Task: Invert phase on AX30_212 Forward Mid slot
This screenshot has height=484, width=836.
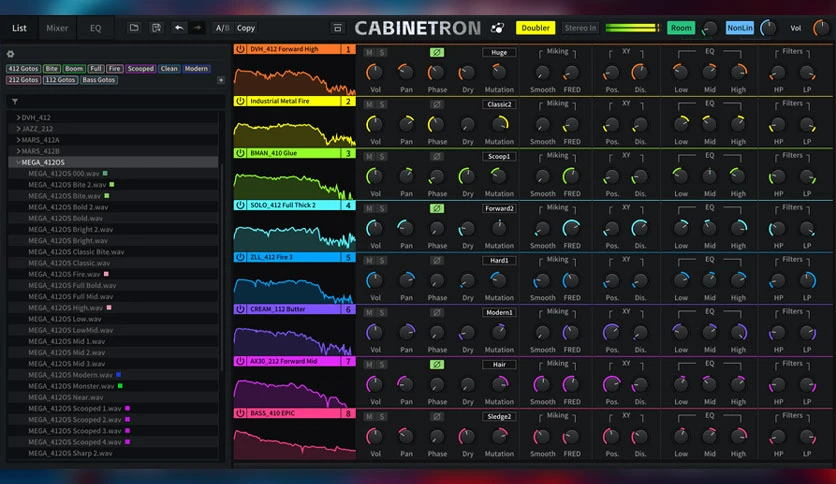Action: (437, 364)
